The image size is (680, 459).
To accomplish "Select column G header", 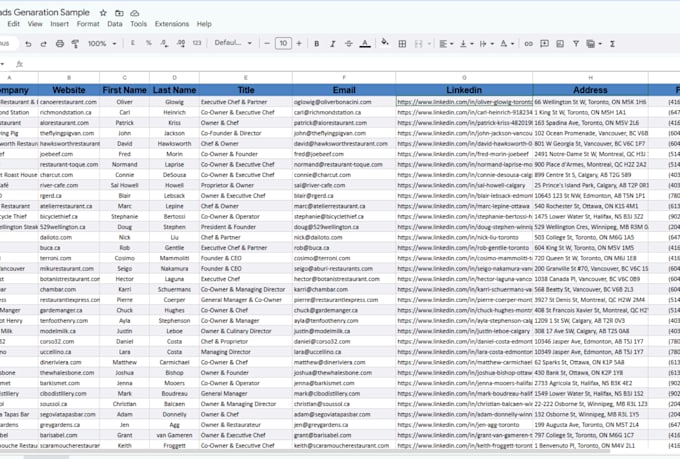I will (464, 78).
